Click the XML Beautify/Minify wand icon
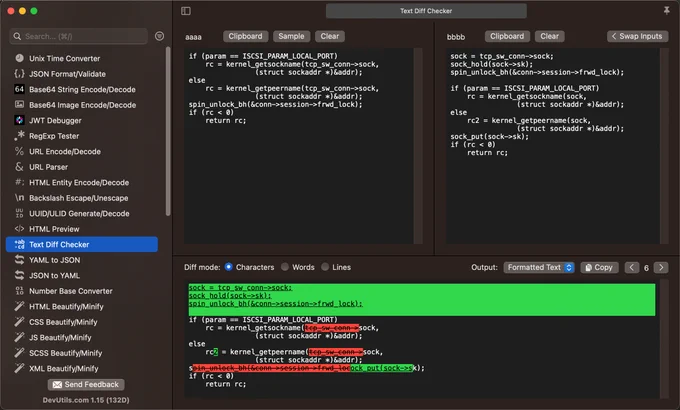 click(19, 368)
